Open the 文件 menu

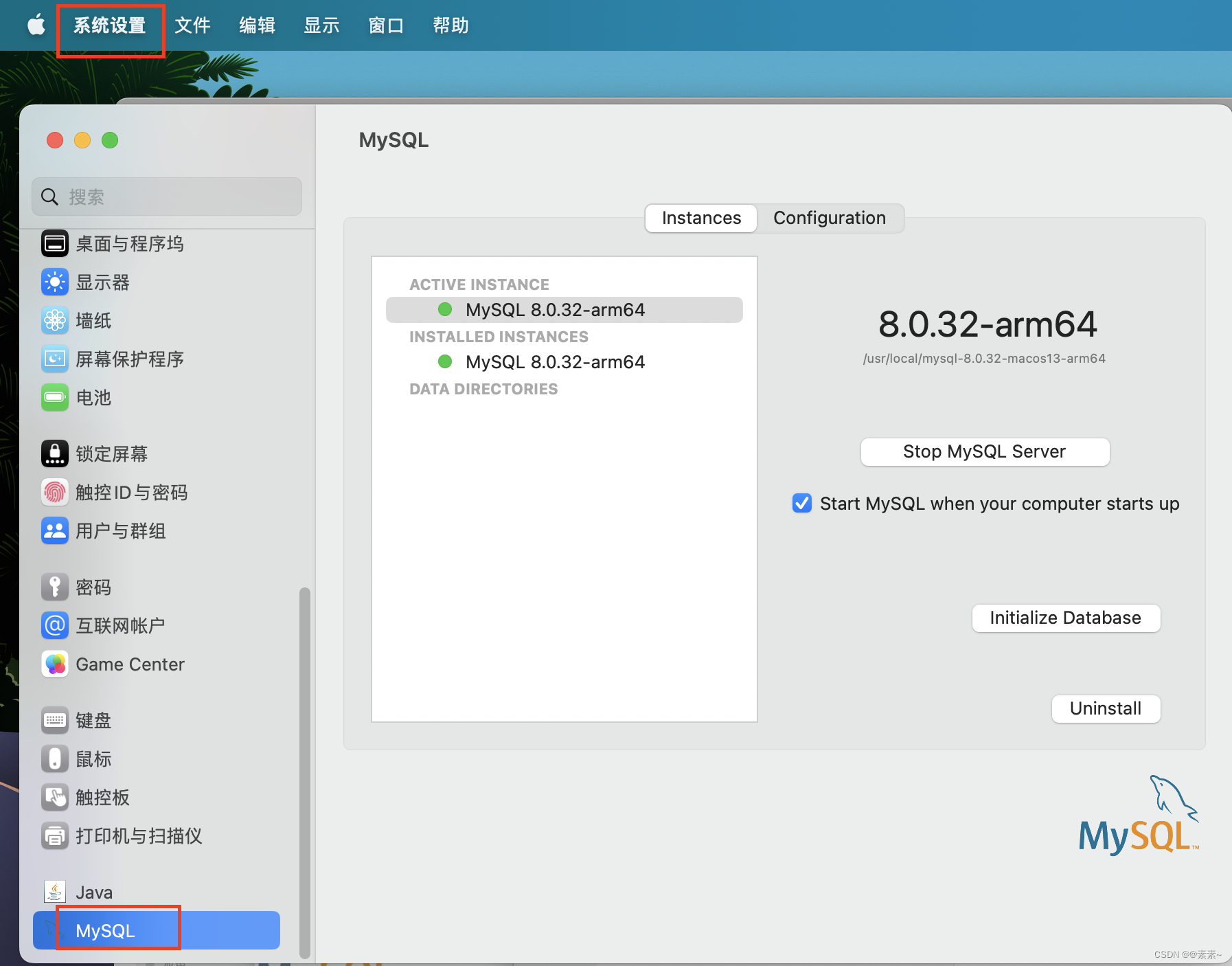[x=192, y=25]
